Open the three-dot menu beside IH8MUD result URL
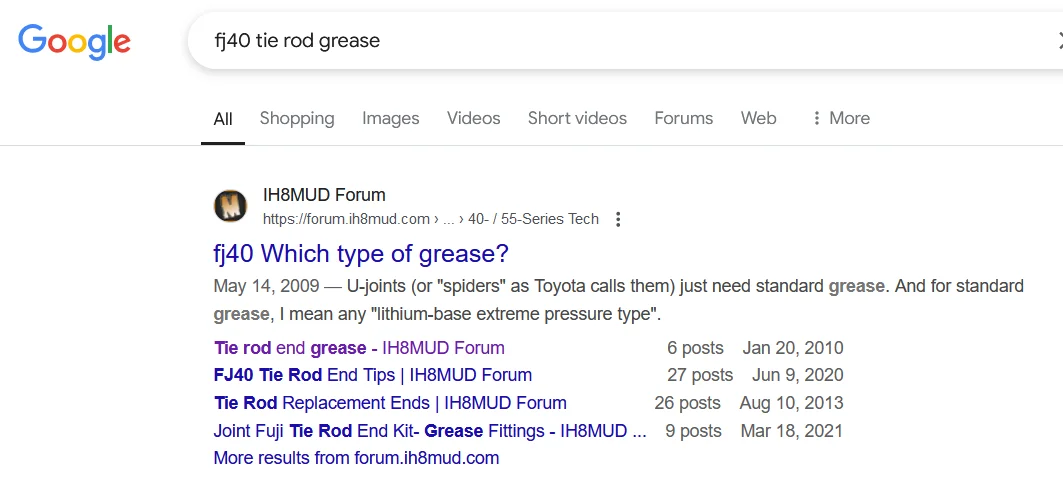This screenshot has width=1063, height=493. (x=618, y=219)
